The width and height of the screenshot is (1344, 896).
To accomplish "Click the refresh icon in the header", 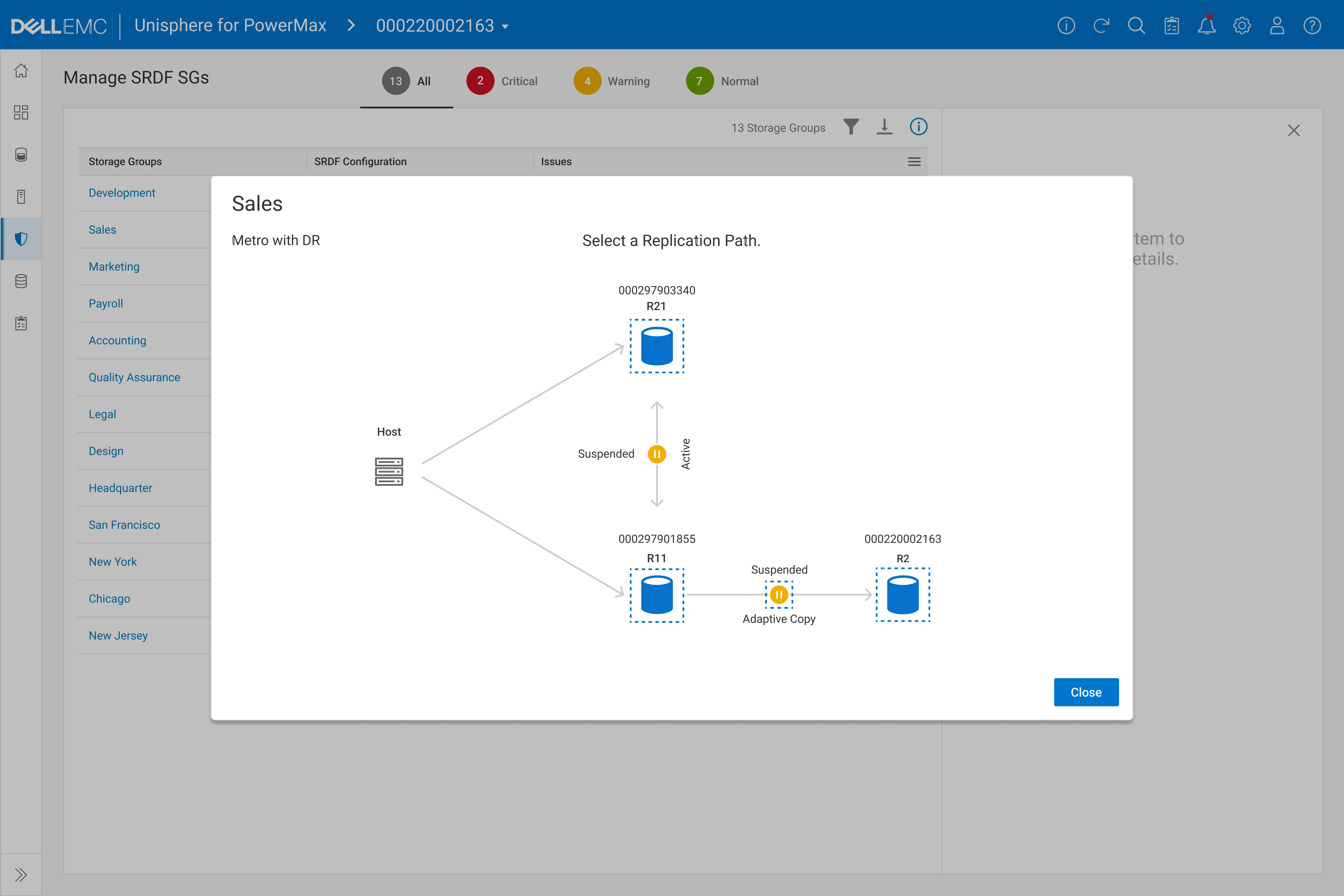I will (1101, 26).
